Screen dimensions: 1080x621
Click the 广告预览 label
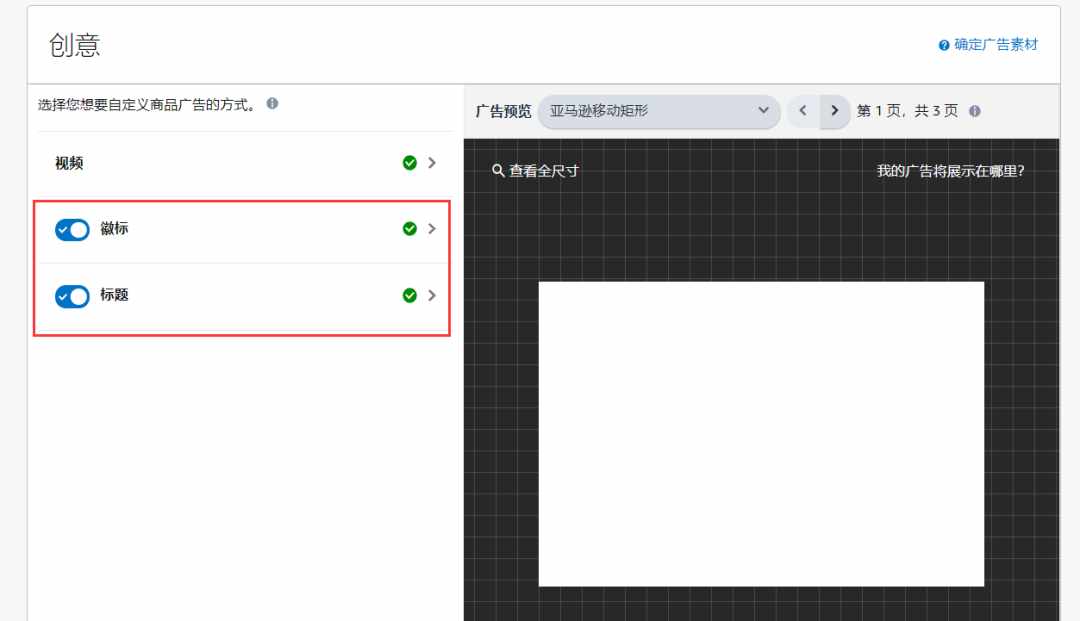click(503, 112)
